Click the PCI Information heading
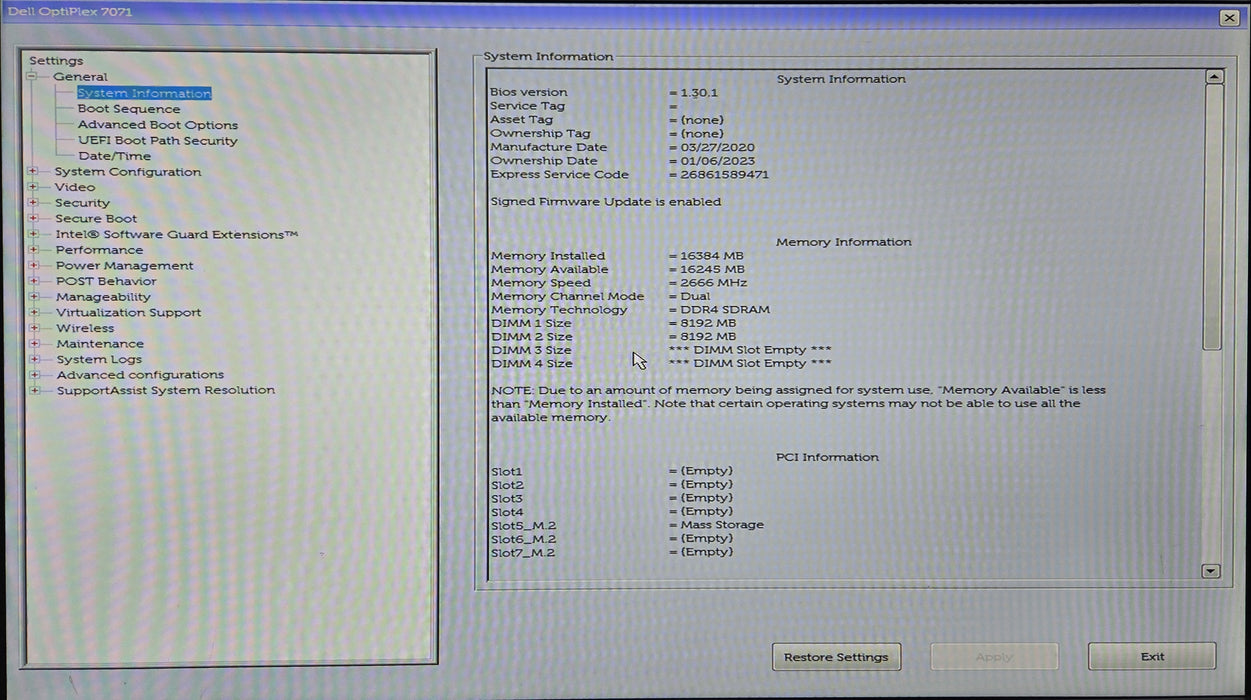The height and width of the screenshot is (700, 1251). tap(827, 457)
